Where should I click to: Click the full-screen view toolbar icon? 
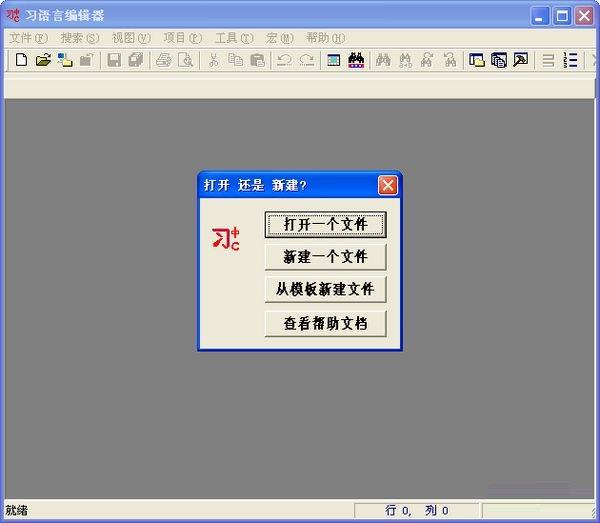click(x=334, y=60)
